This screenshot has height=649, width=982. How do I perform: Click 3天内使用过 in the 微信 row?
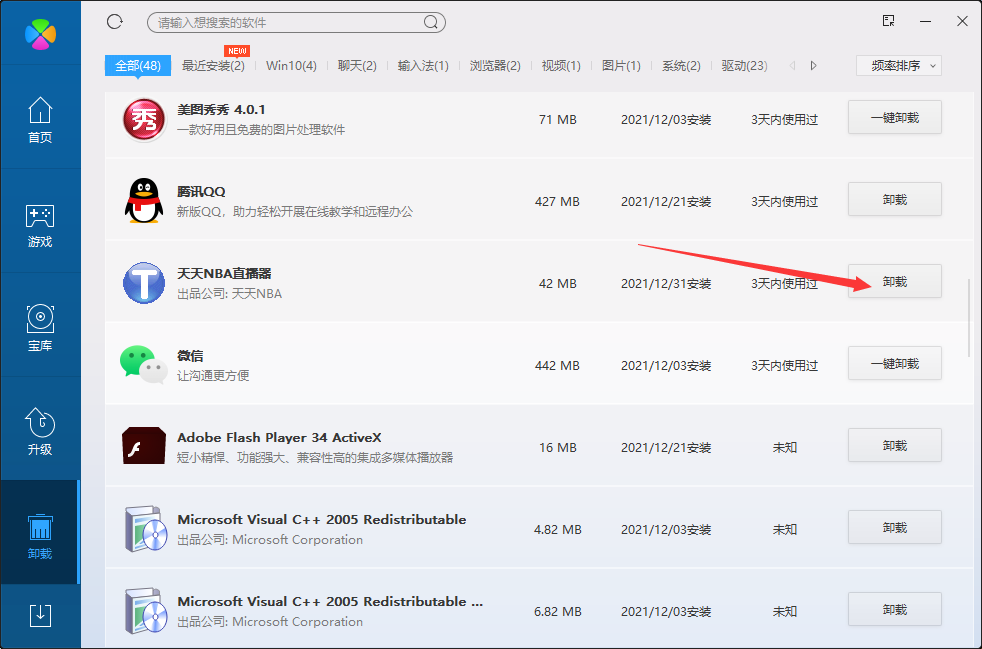[x=785, y=366]
